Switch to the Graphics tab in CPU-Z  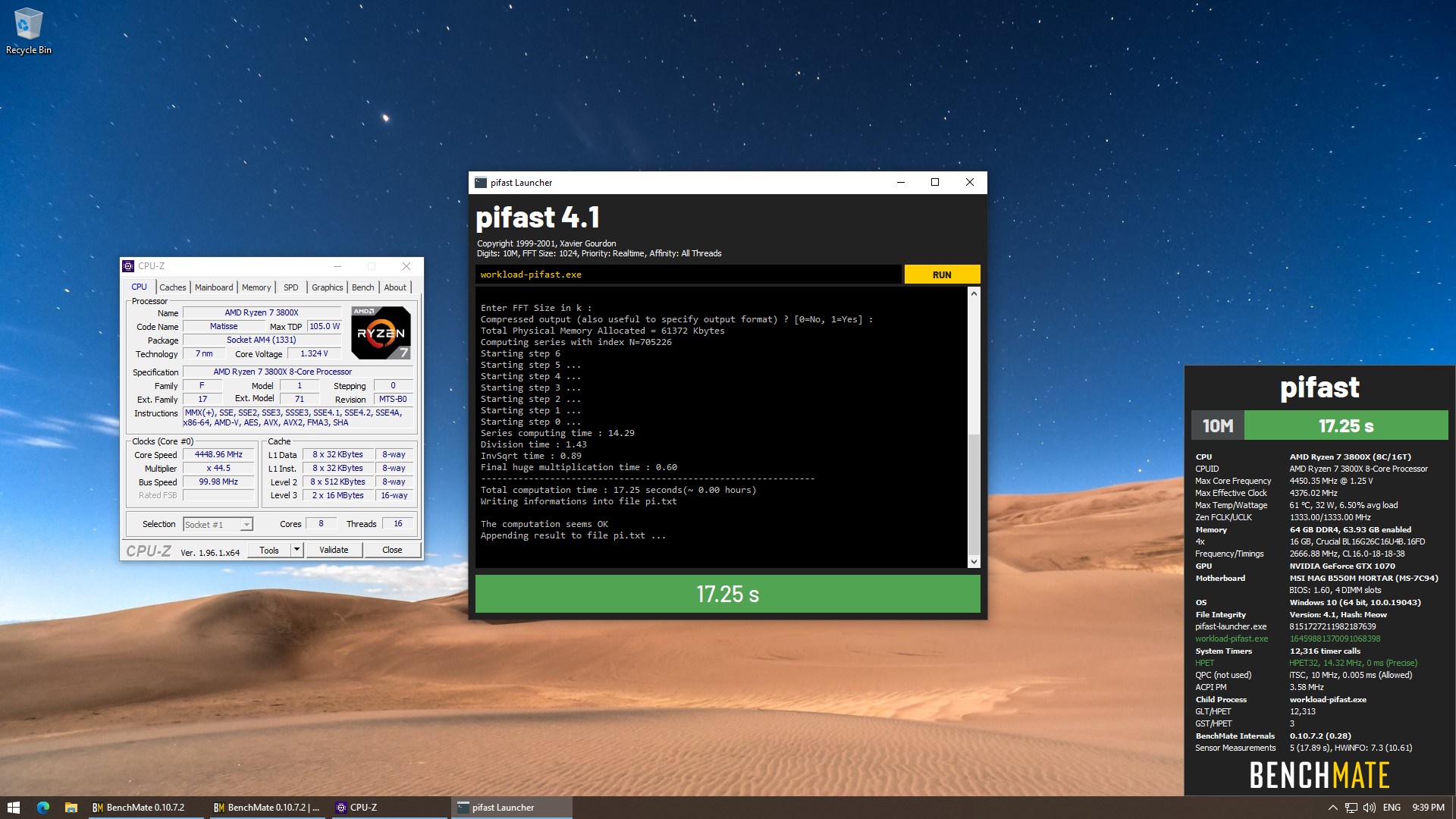[328, 287]
